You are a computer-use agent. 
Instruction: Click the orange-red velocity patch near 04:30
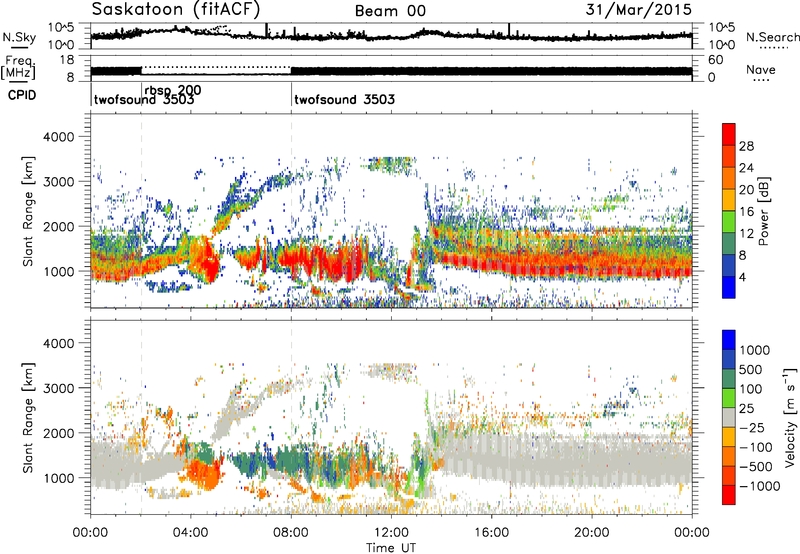[x=203, y=473]
